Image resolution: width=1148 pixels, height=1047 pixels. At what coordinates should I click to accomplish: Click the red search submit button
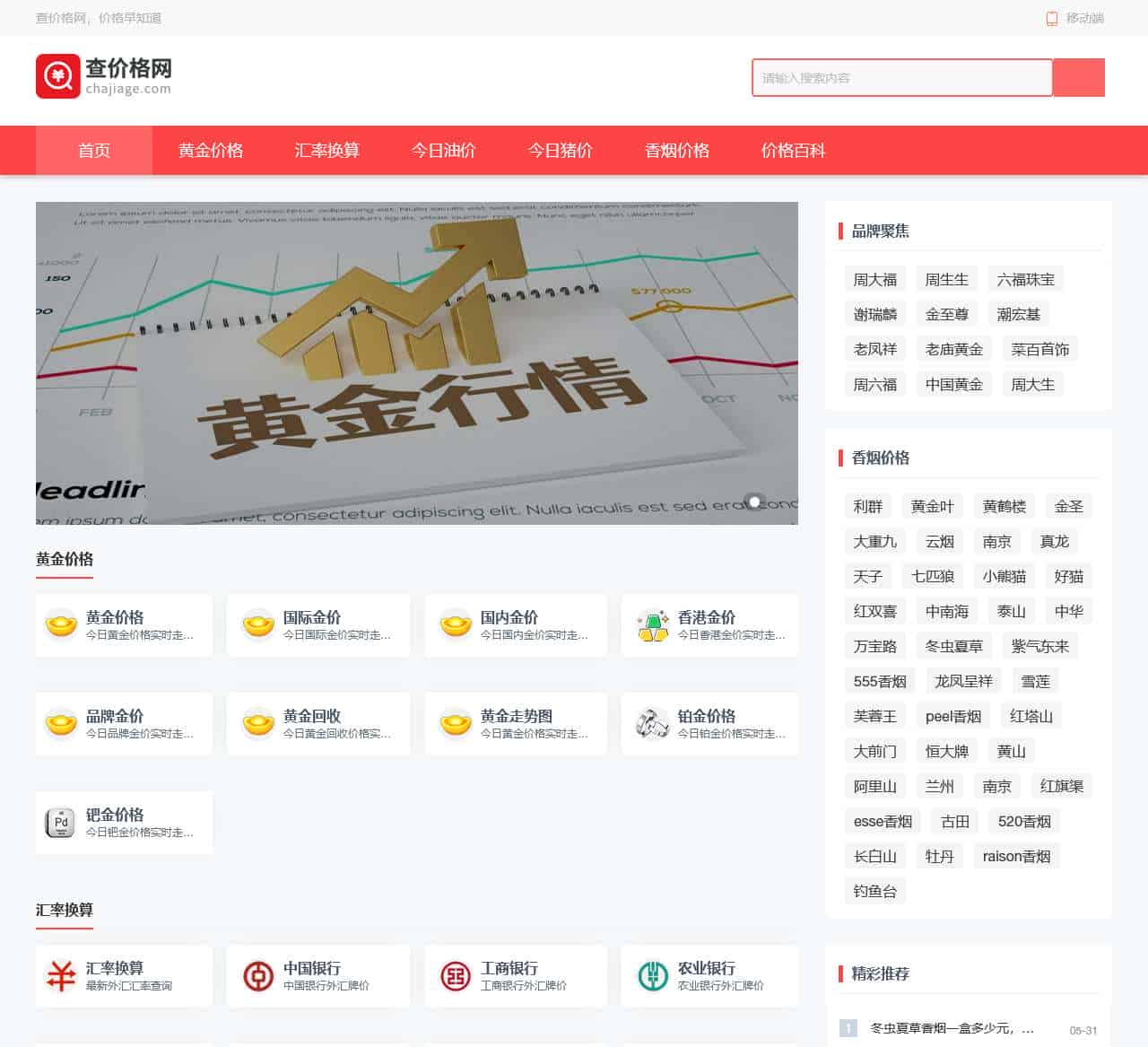(x=1079, y=78)
